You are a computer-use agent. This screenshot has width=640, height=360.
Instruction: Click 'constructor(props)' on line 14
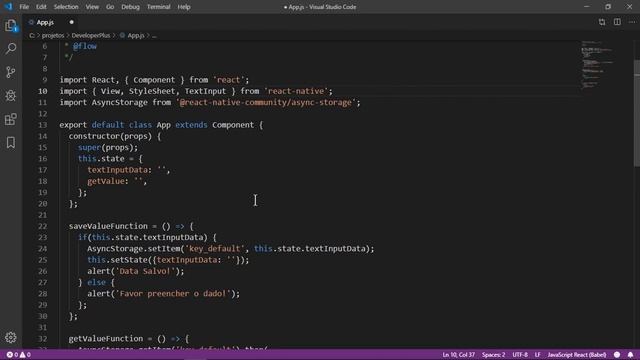click(x=110, y=136)
